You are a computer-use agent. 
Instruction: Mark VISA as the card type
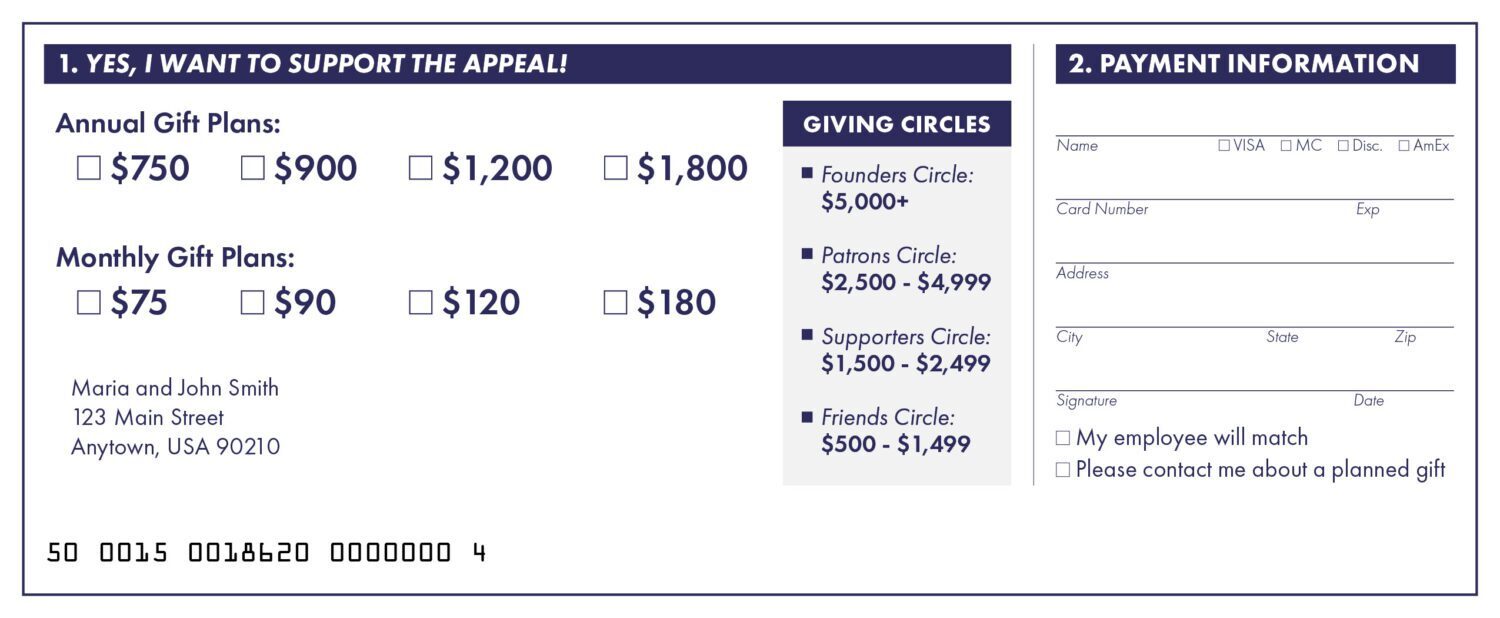[1224, 146]
